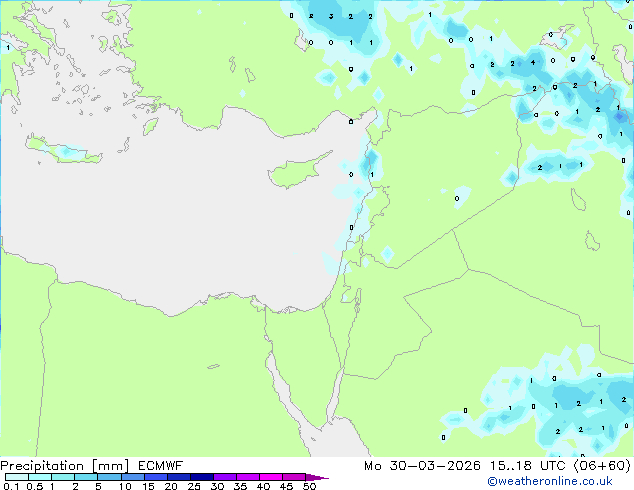The height and width of the screenshot is (490, 634).
Task: Click the "15..18 UTC" time range text
Action: (x=528, y=466)
